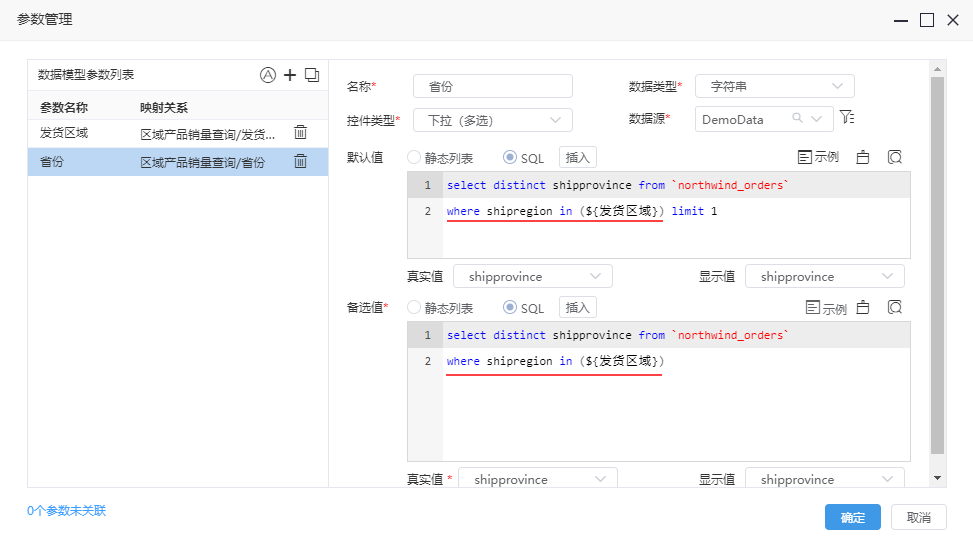This screenshot has width=973, height=544.
Task: Open the 0个参数未关联 link
Action: coord(66,511)
